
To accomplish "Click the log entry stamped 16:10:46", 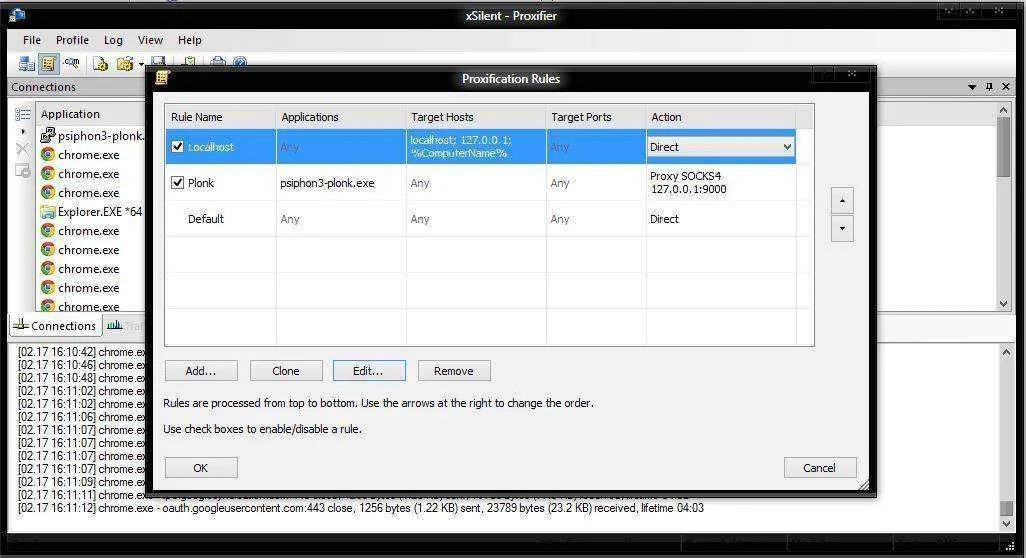I will (82, 365).
